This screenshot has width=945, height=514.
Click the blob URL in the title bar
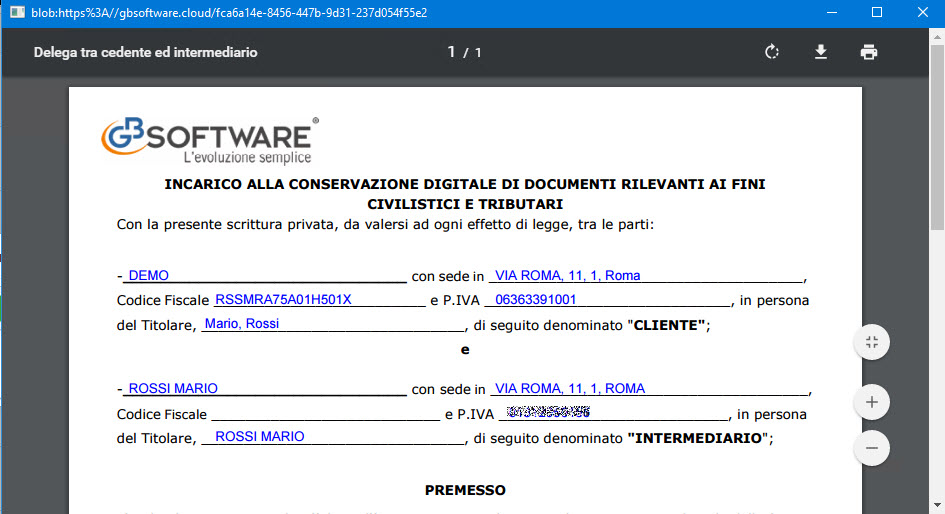tap(229, 13)
